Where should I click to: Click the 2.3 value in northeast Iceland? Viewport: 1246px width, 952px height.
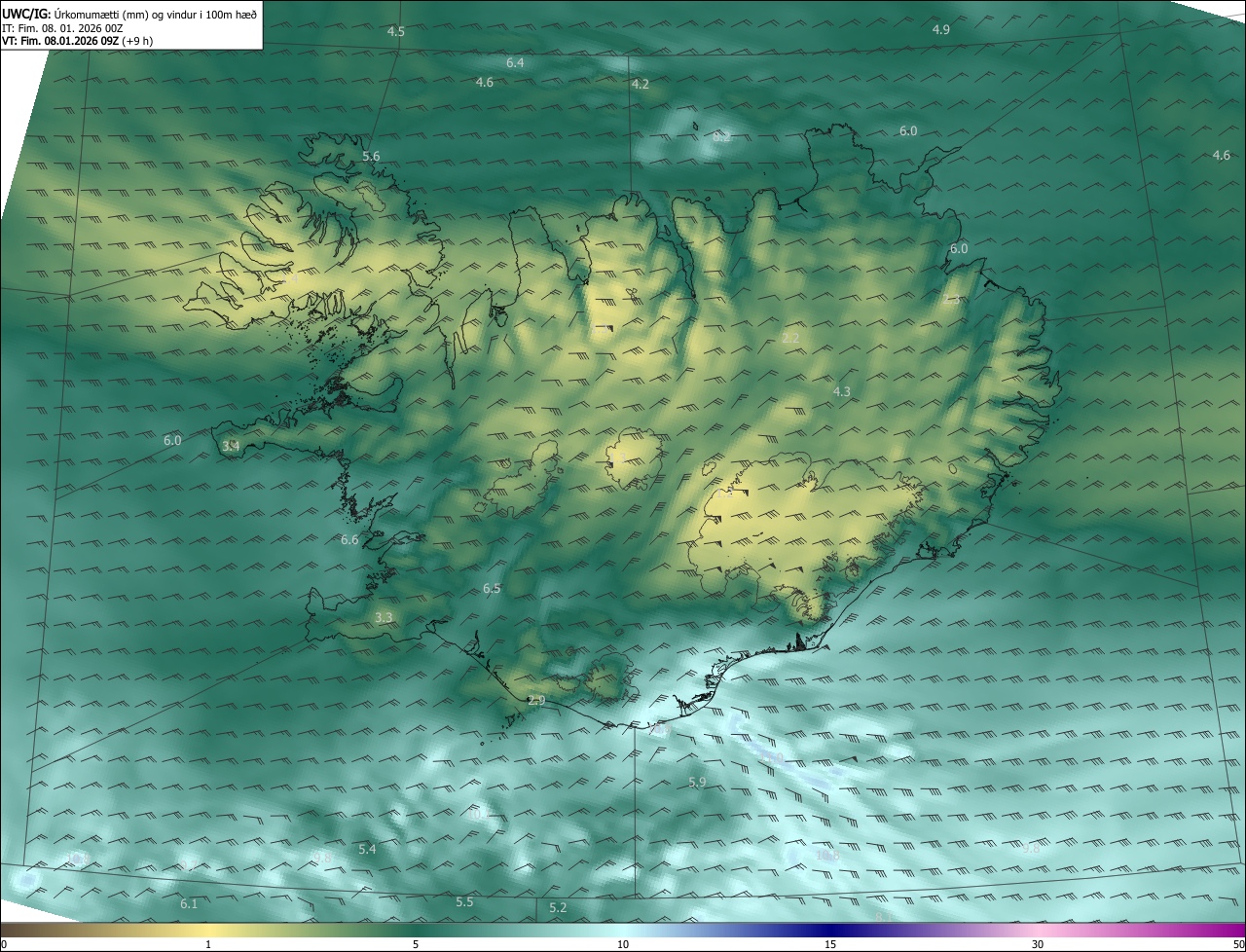952,300
